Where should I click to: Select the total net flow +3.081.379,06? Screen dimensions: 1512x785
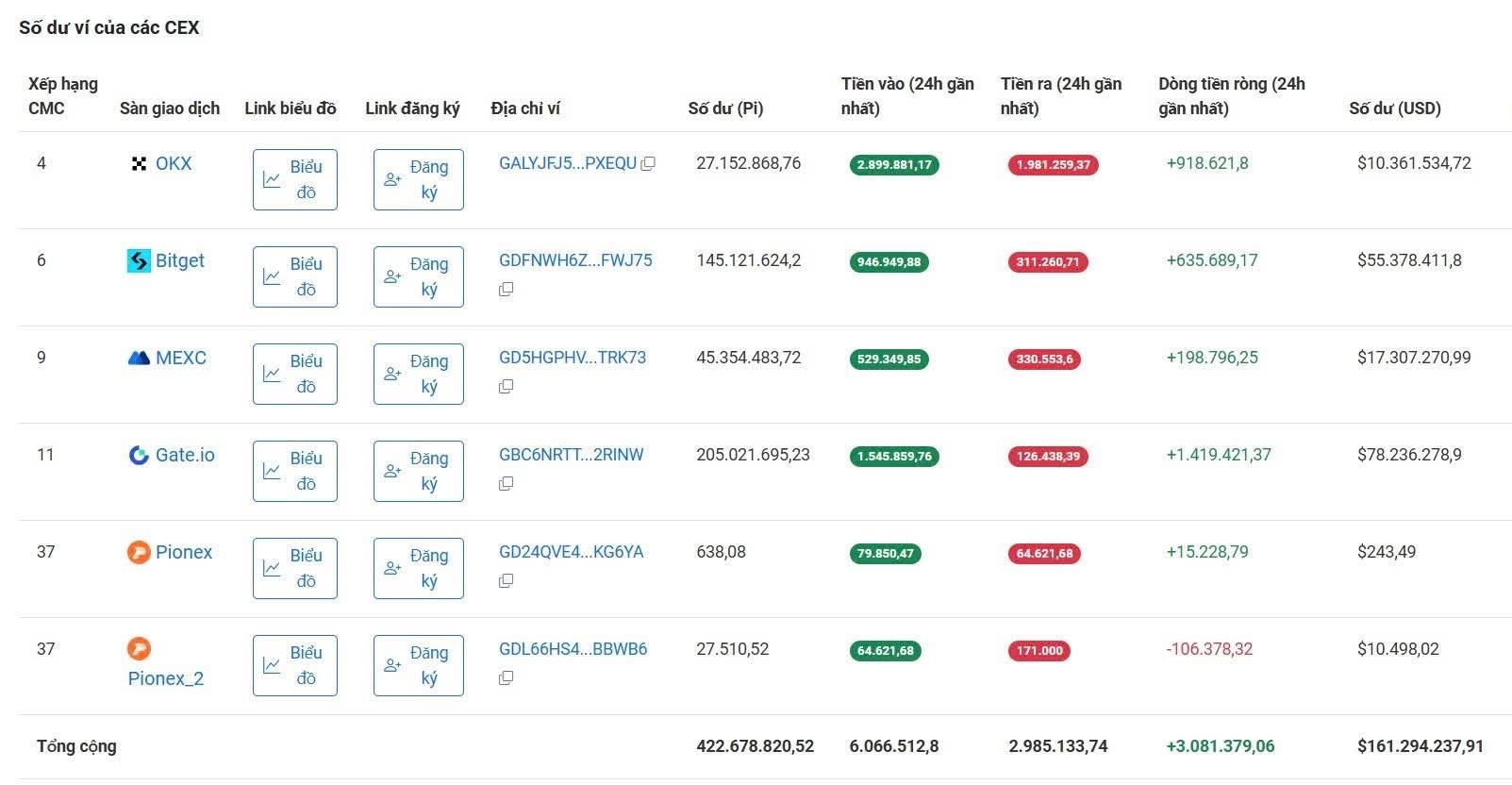tap(1221, 746)
